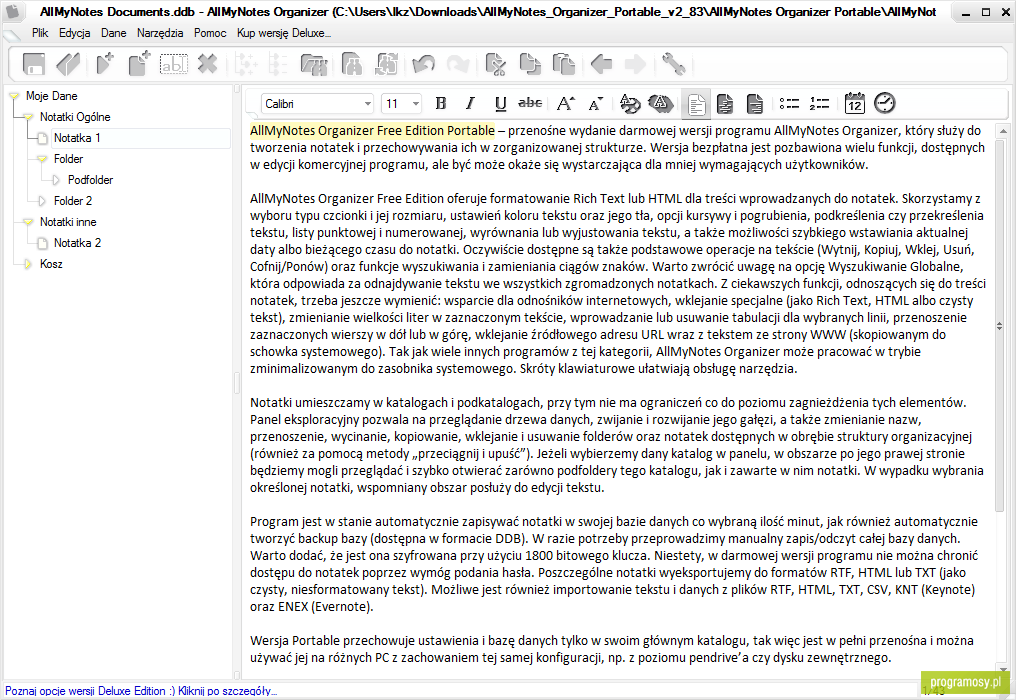
Task: Expand the Podfolder node
Action: pos(56,180)
